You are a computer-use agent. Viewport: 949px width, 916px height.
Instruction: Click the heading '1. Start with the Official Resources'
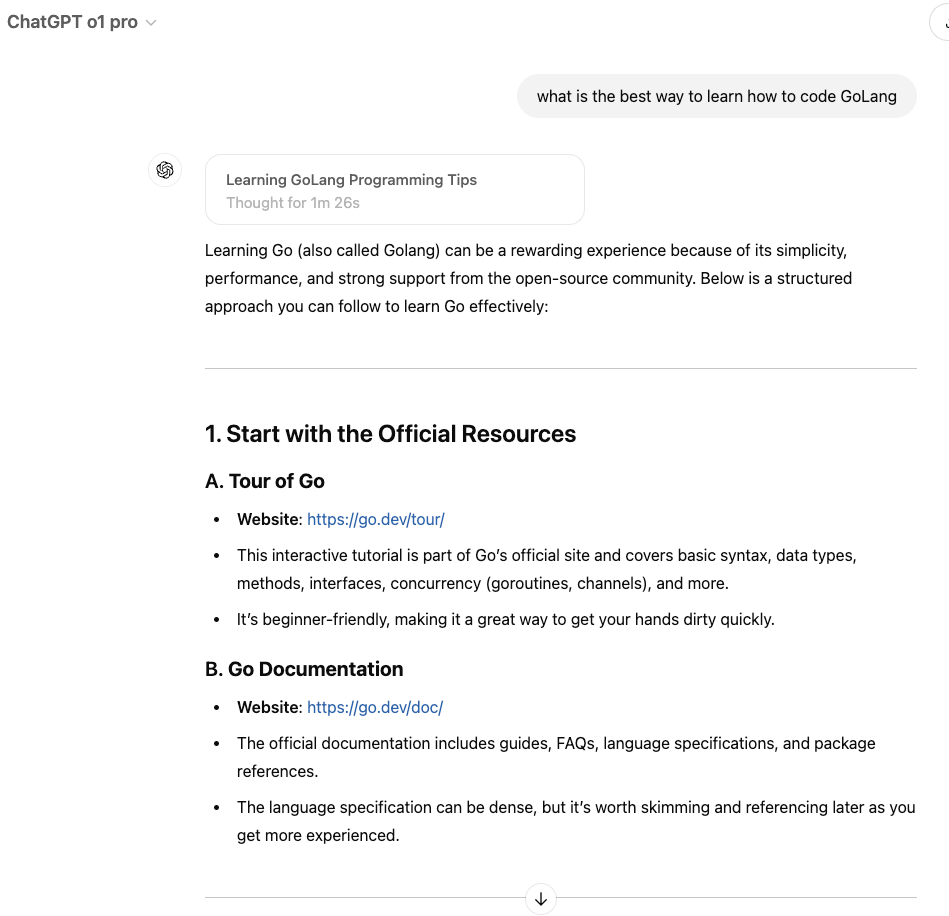click(x=390, y=434)
